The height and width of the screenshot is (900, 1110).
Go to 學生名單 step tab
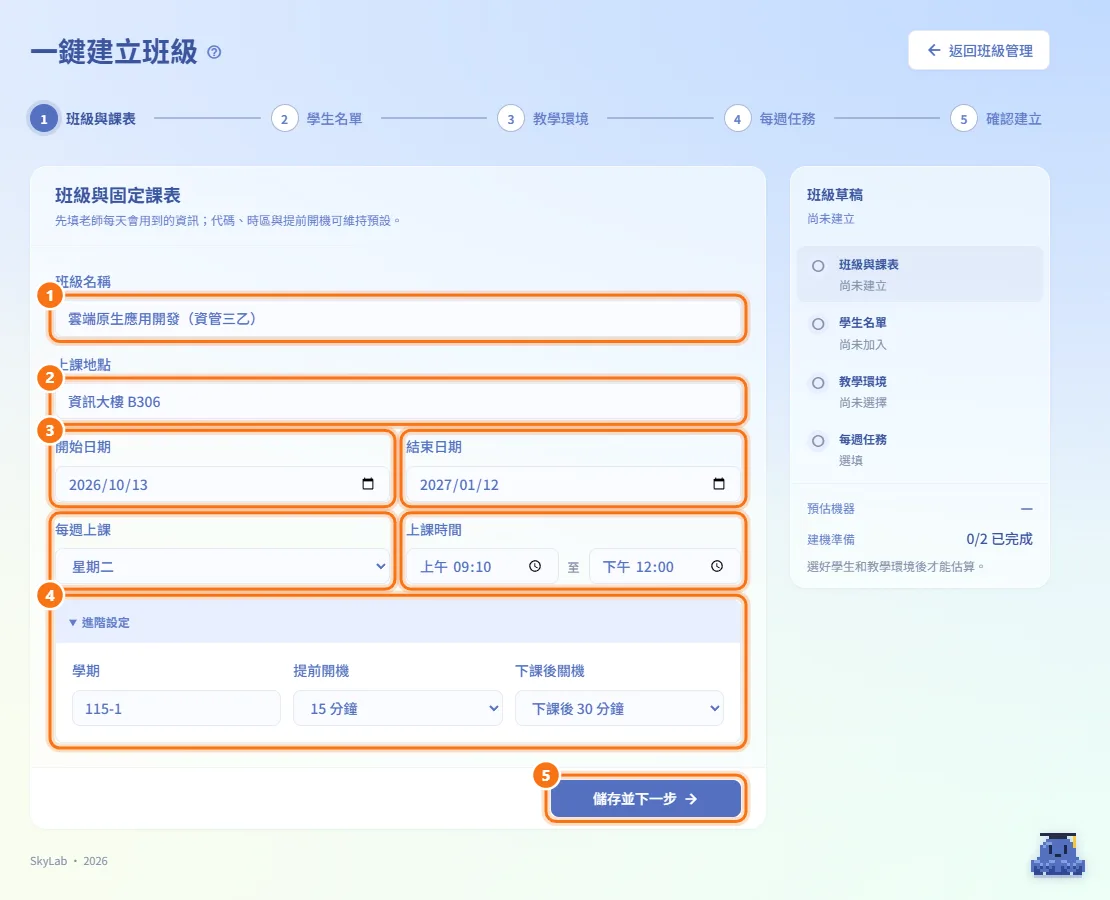[317, 119]
